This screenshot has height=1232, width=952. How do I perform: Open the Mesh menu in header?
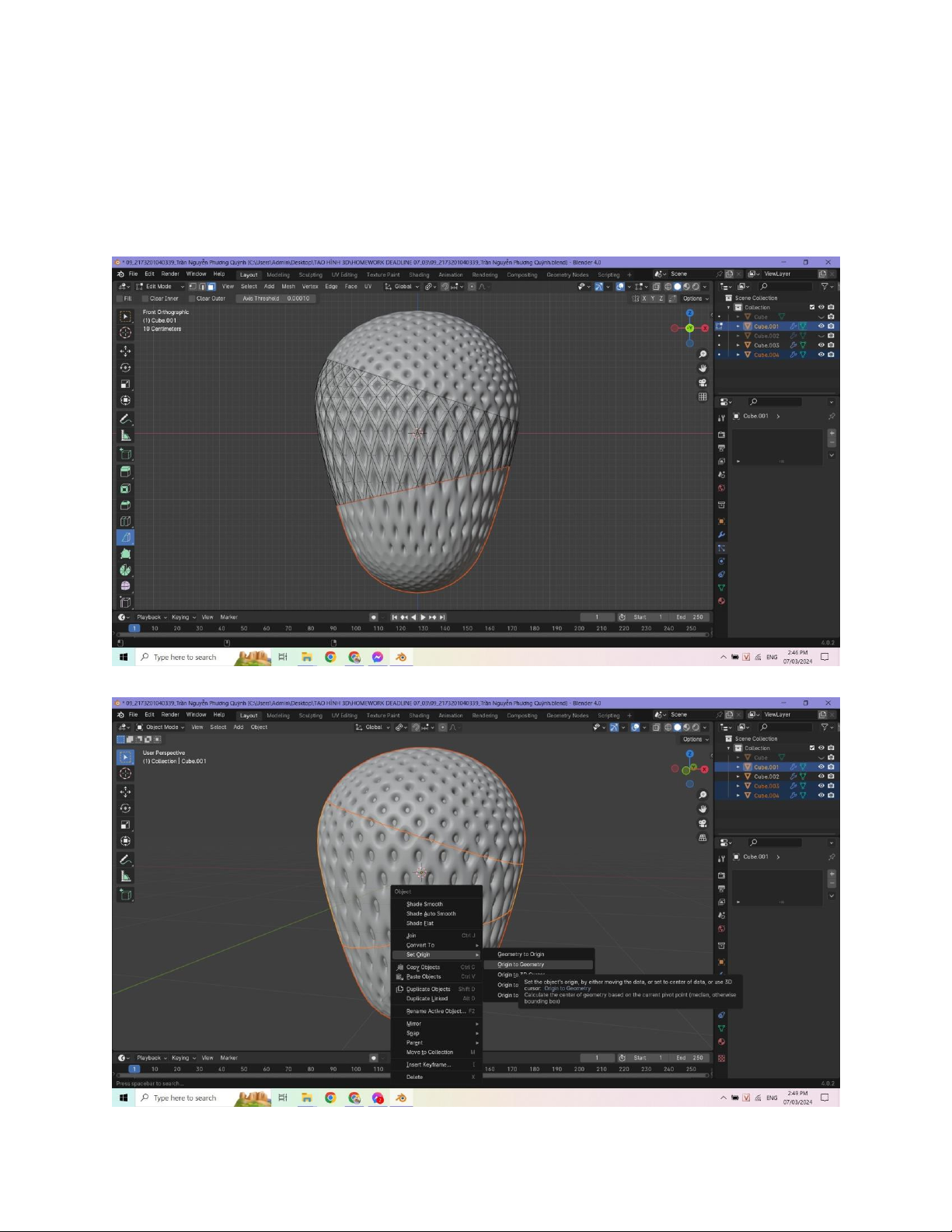(288, 287)
